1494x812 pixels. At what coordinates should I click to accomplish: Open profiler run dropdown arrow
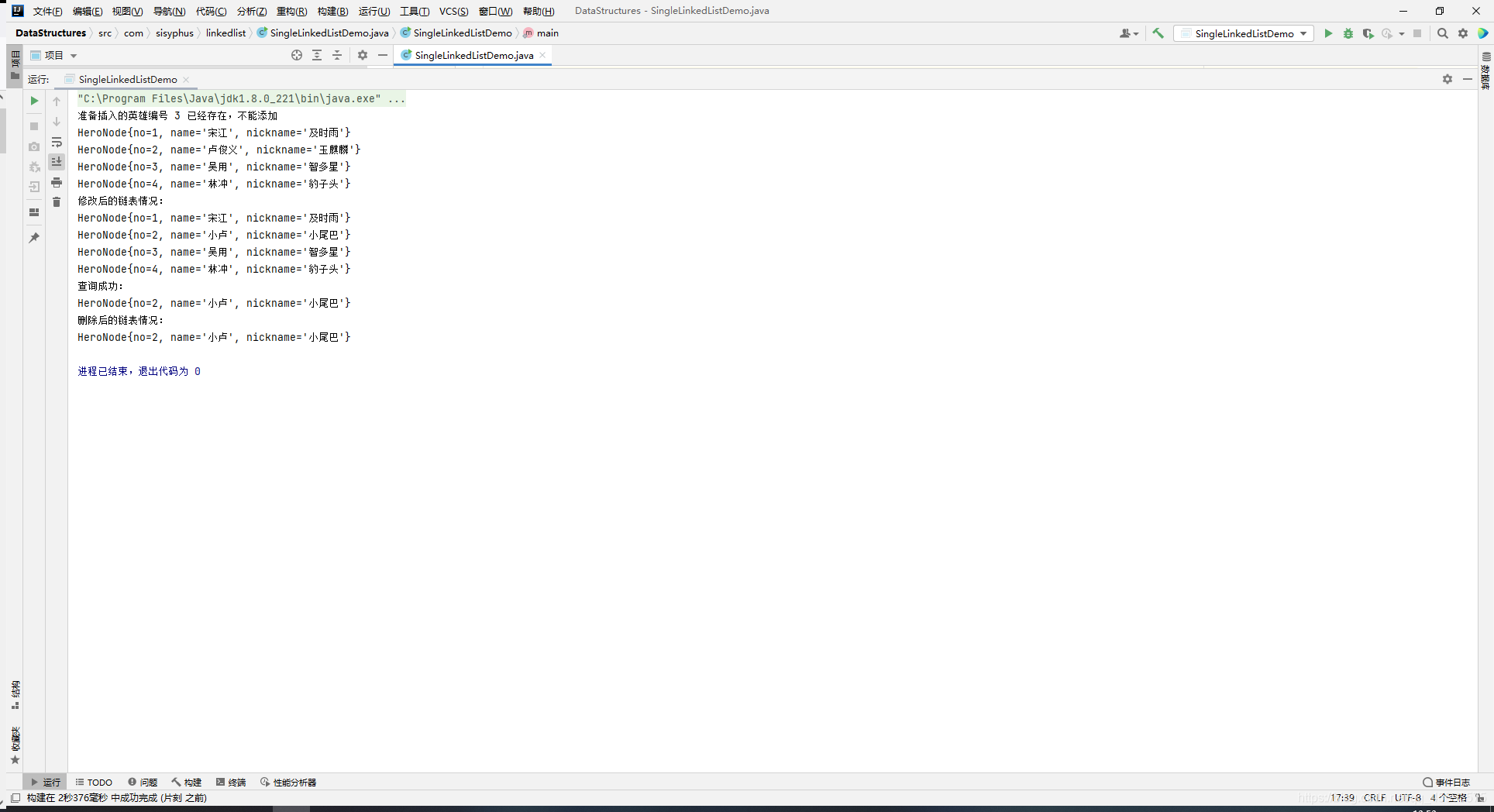point(1402,33)
